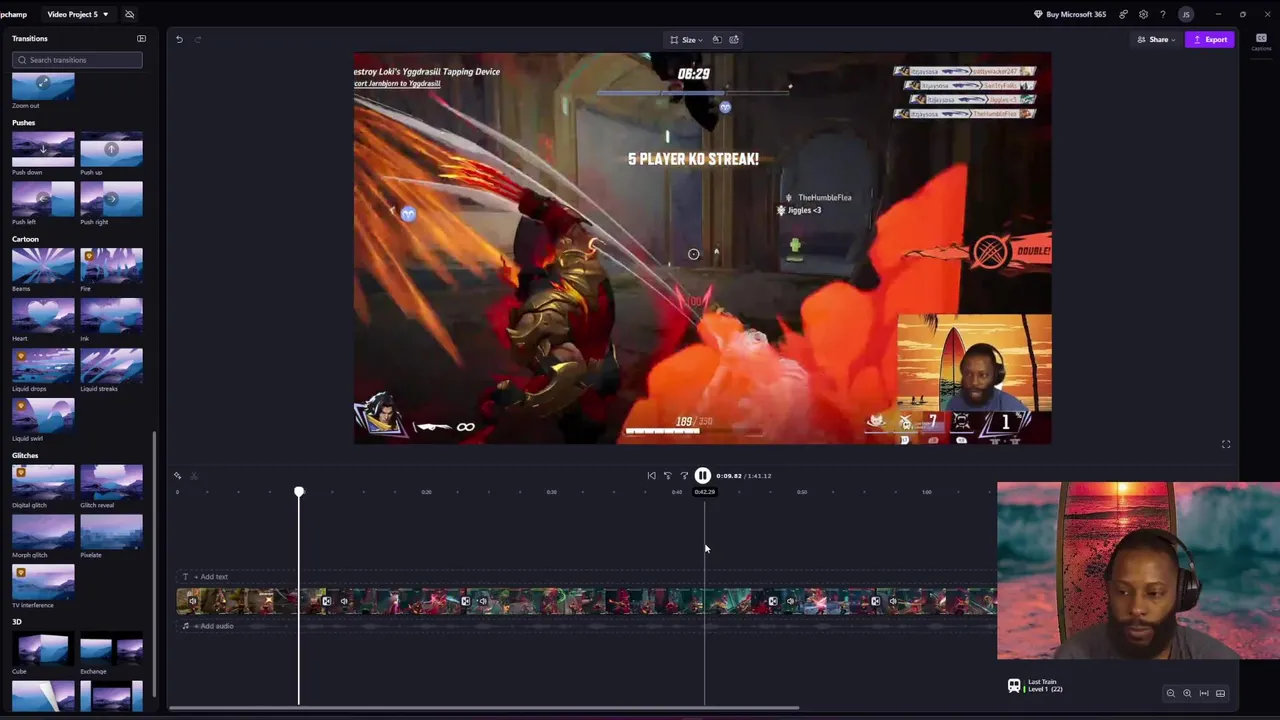This screenshot has width=1280, height=720.
Task: Open the Captions panel
Action: tap(1261, 41)
